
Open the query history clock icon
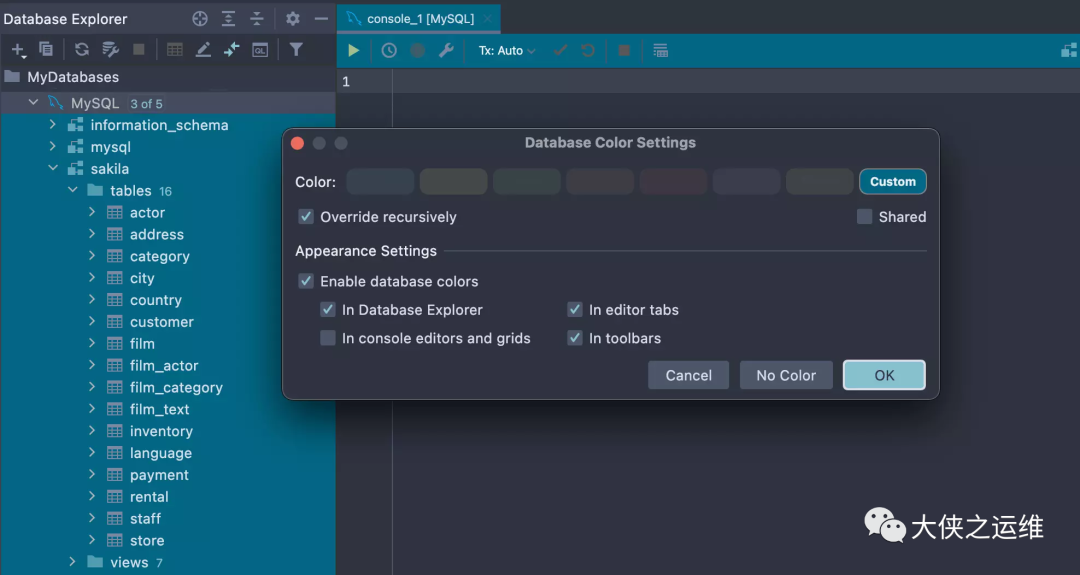(x=389, y=50)
